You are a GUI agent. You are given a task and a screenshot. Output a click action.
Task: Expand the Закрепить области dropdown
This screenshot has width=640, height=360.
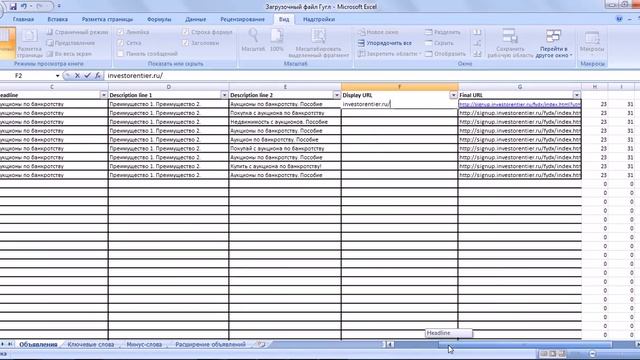click(x=420, y=54)
